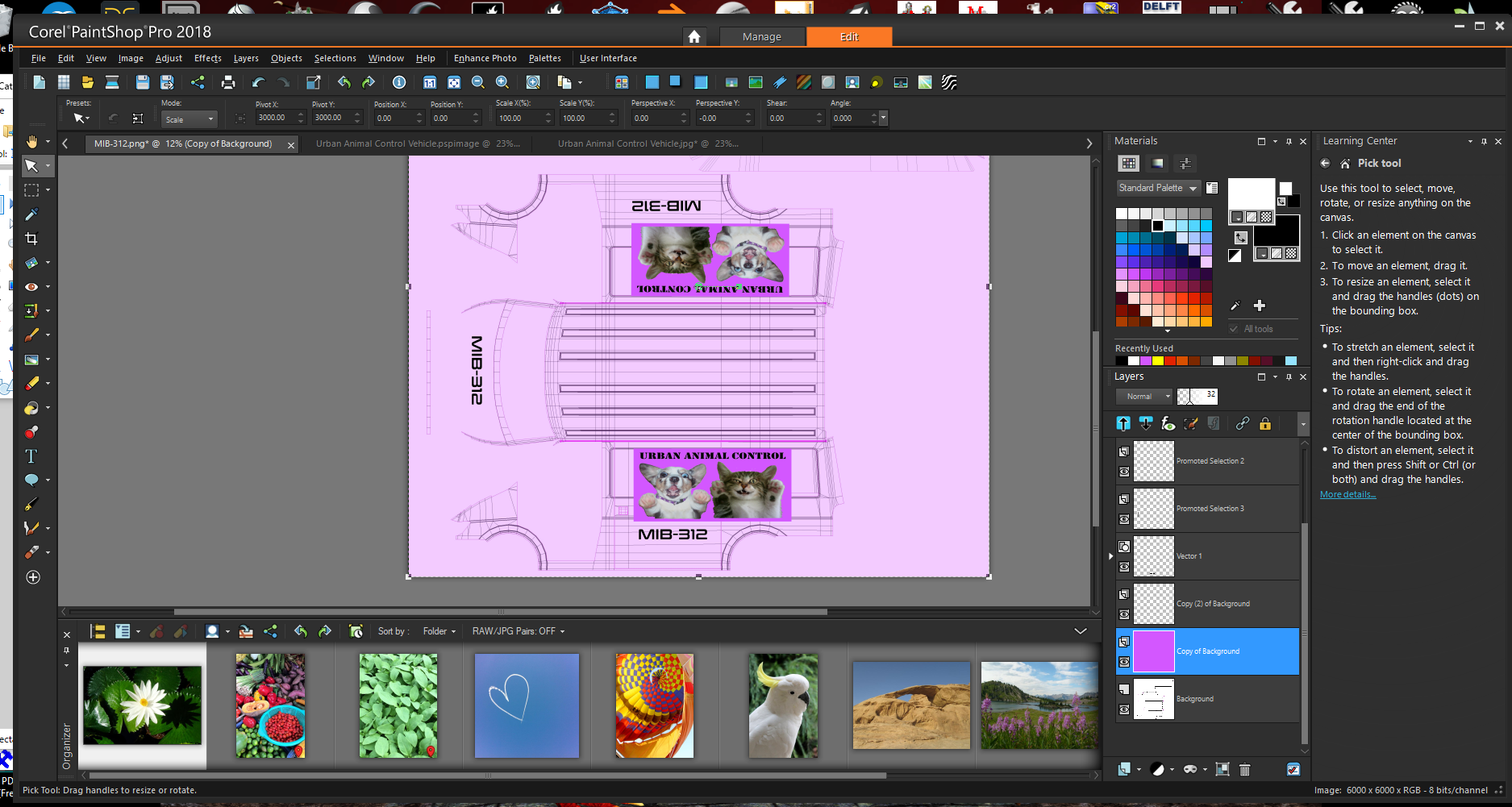Hide the Copy of Background layer
1512x807 pixels.
coord(1124,663)
